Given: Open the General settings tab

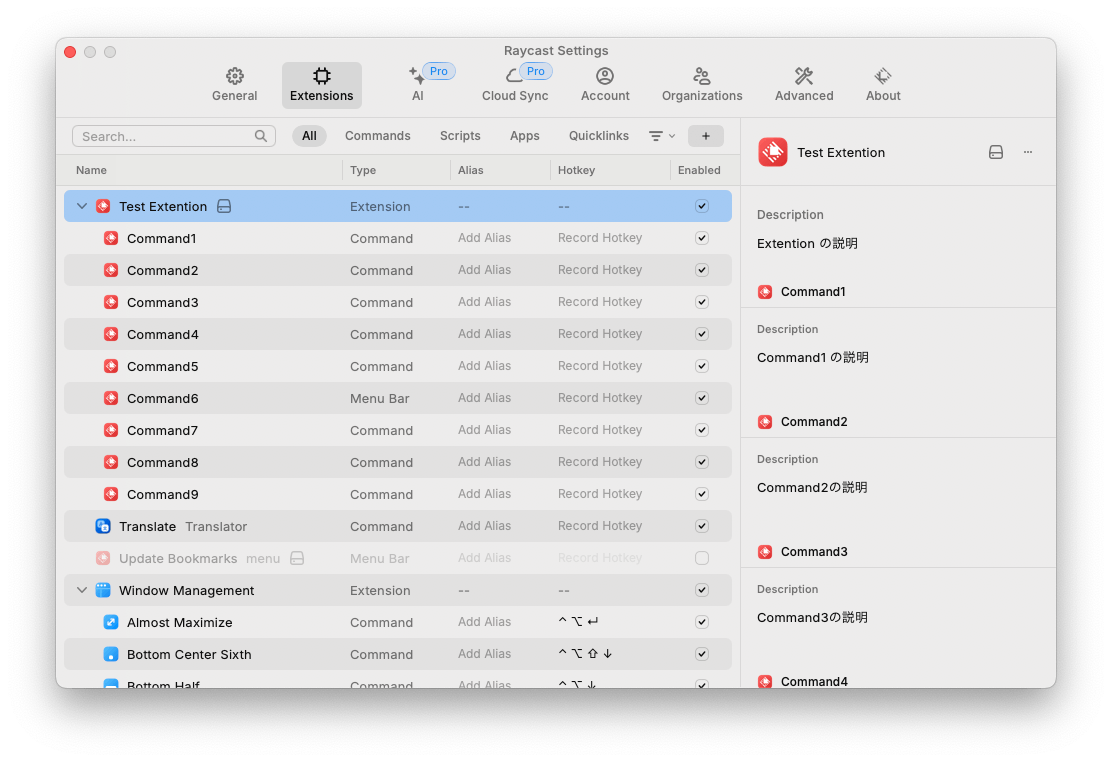Looking at the screenshot, I should pos(234,85).
